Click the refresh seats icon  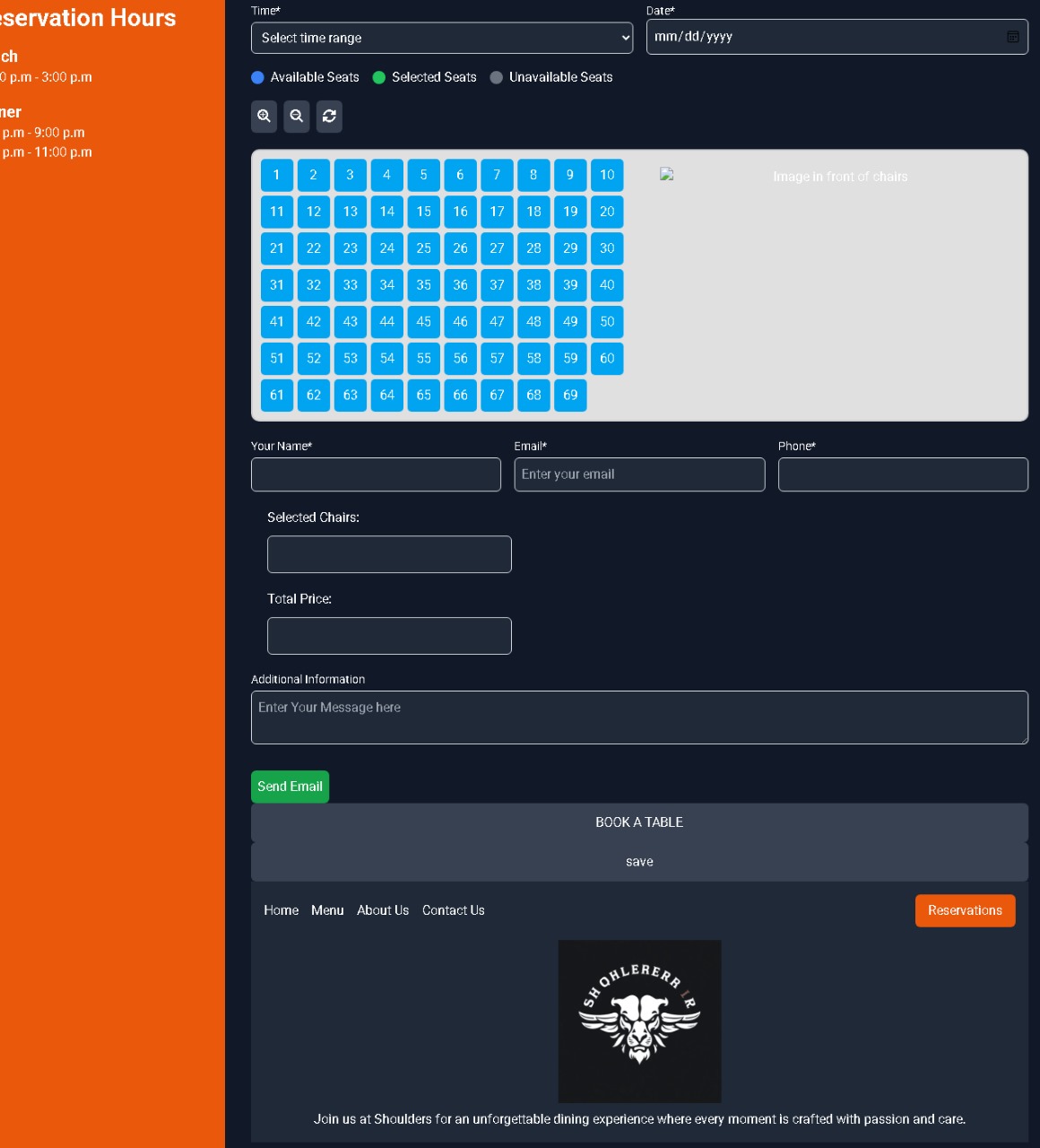click(x=329, y=116)
